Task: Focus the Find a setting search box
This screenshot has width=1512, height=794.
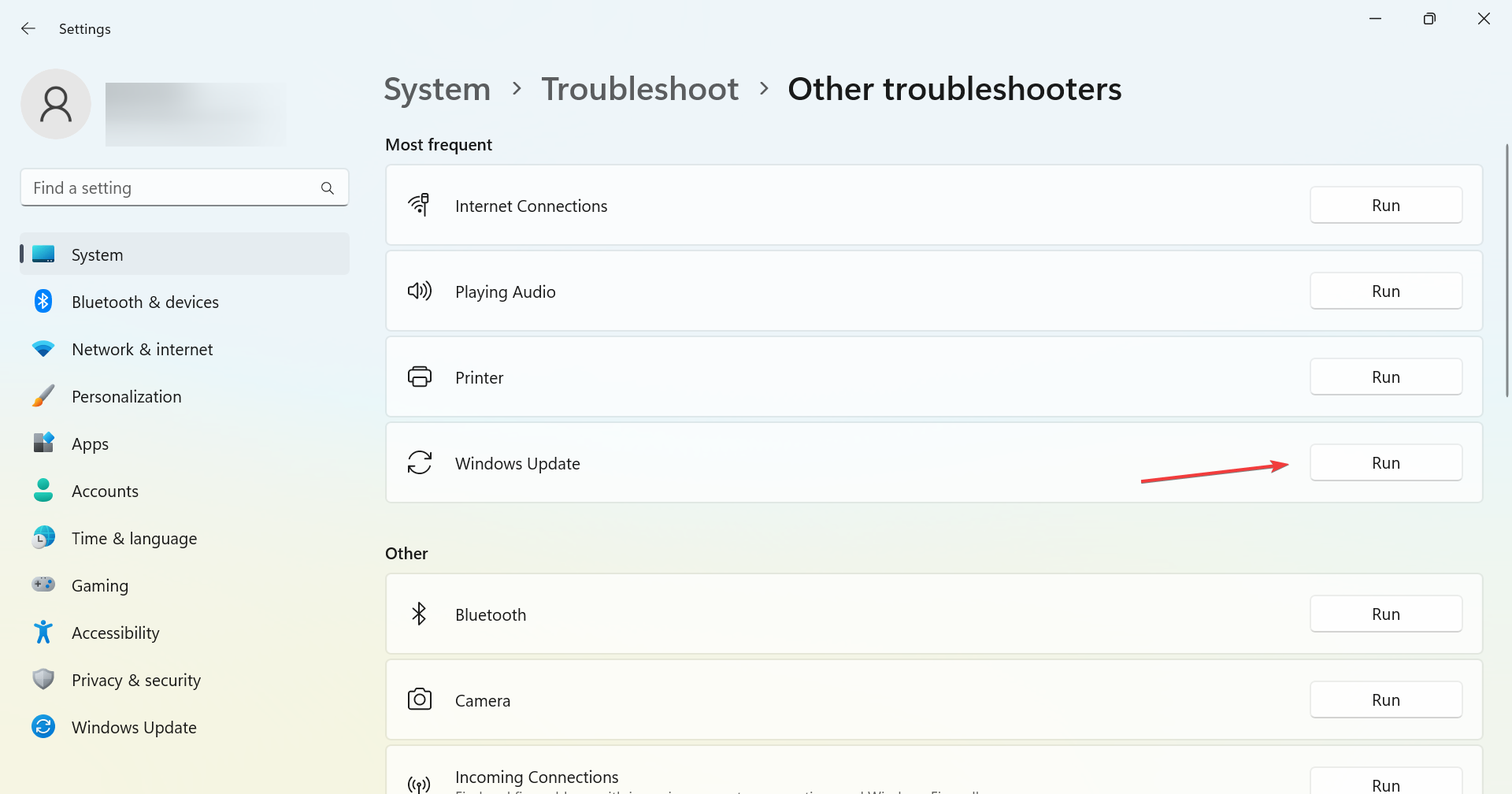Action: point(184,187)
